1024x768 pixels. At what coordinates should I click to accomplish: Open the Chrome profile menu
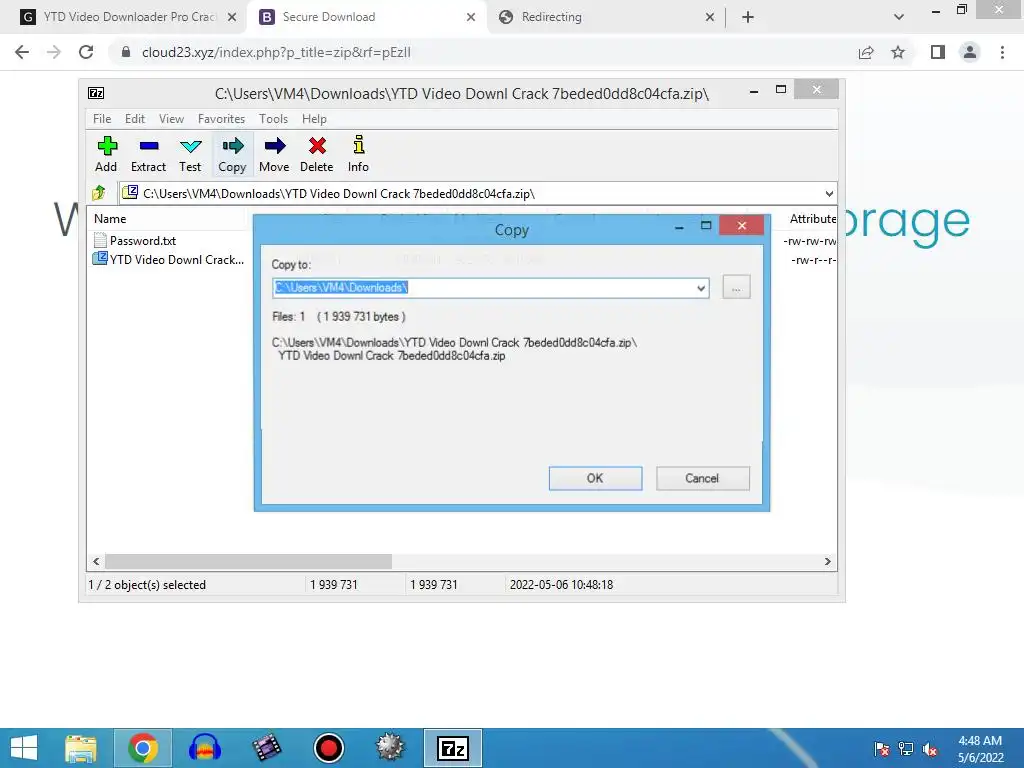970,52
